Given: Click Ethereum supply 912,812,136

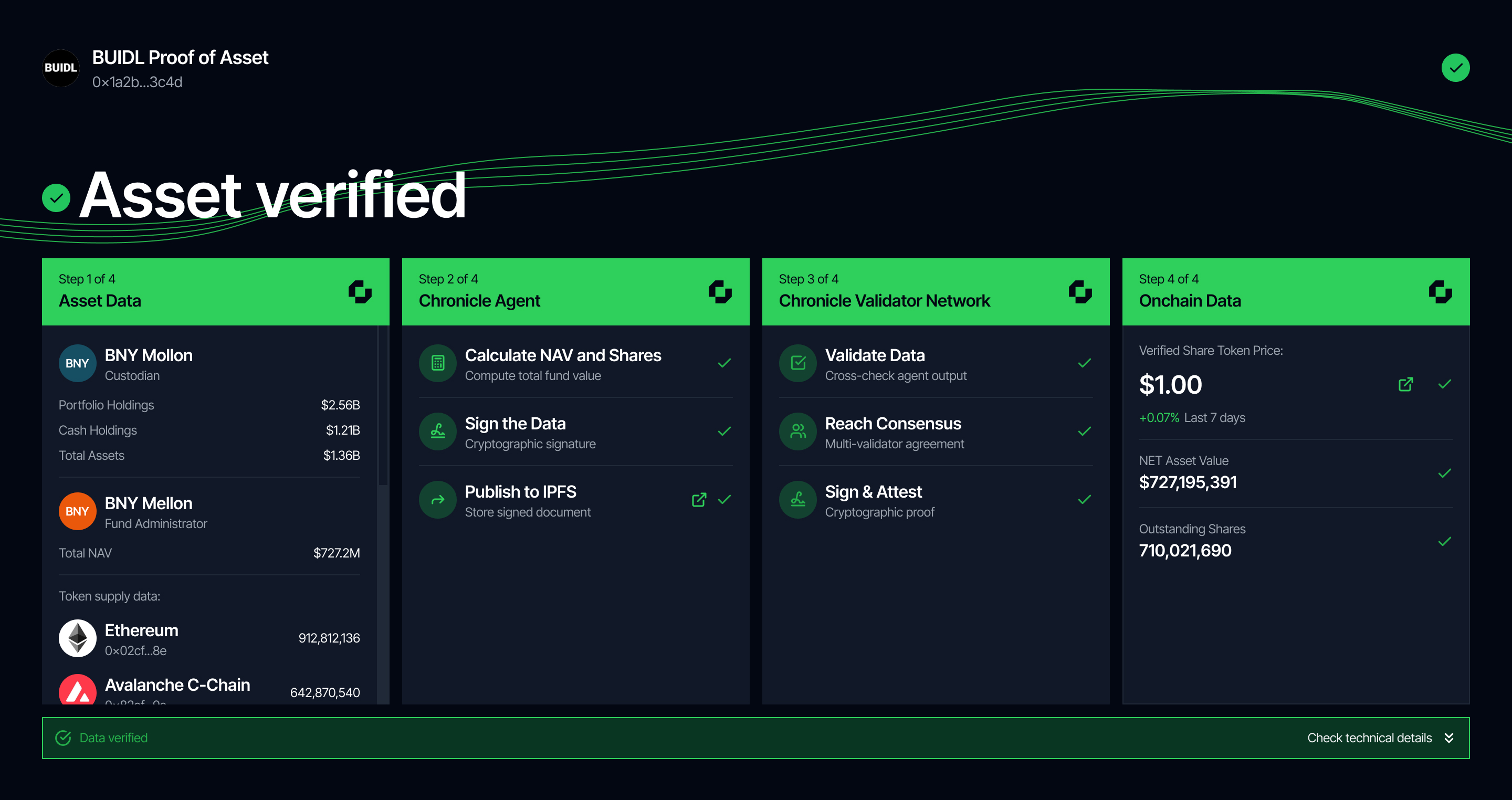Looking at the screenshot, I should tap(329, 639).
